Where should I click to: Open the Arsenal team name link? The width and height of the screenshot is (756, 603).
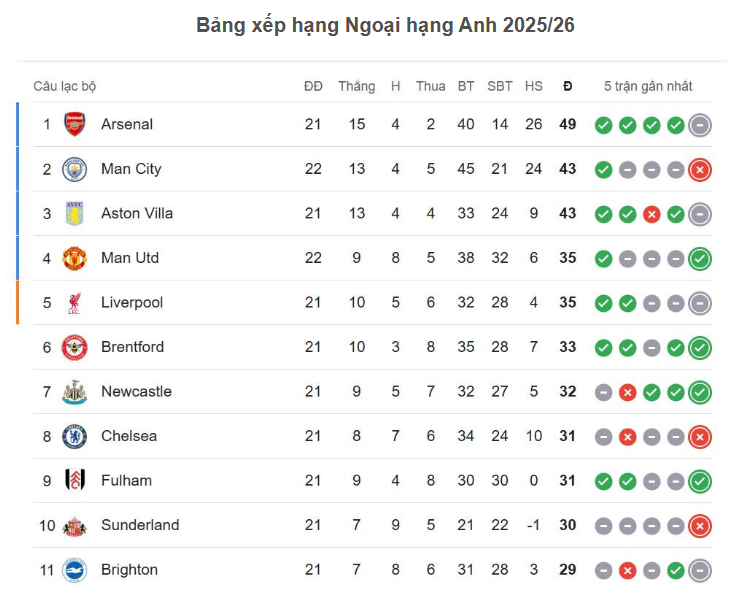(x=127, y=125)
